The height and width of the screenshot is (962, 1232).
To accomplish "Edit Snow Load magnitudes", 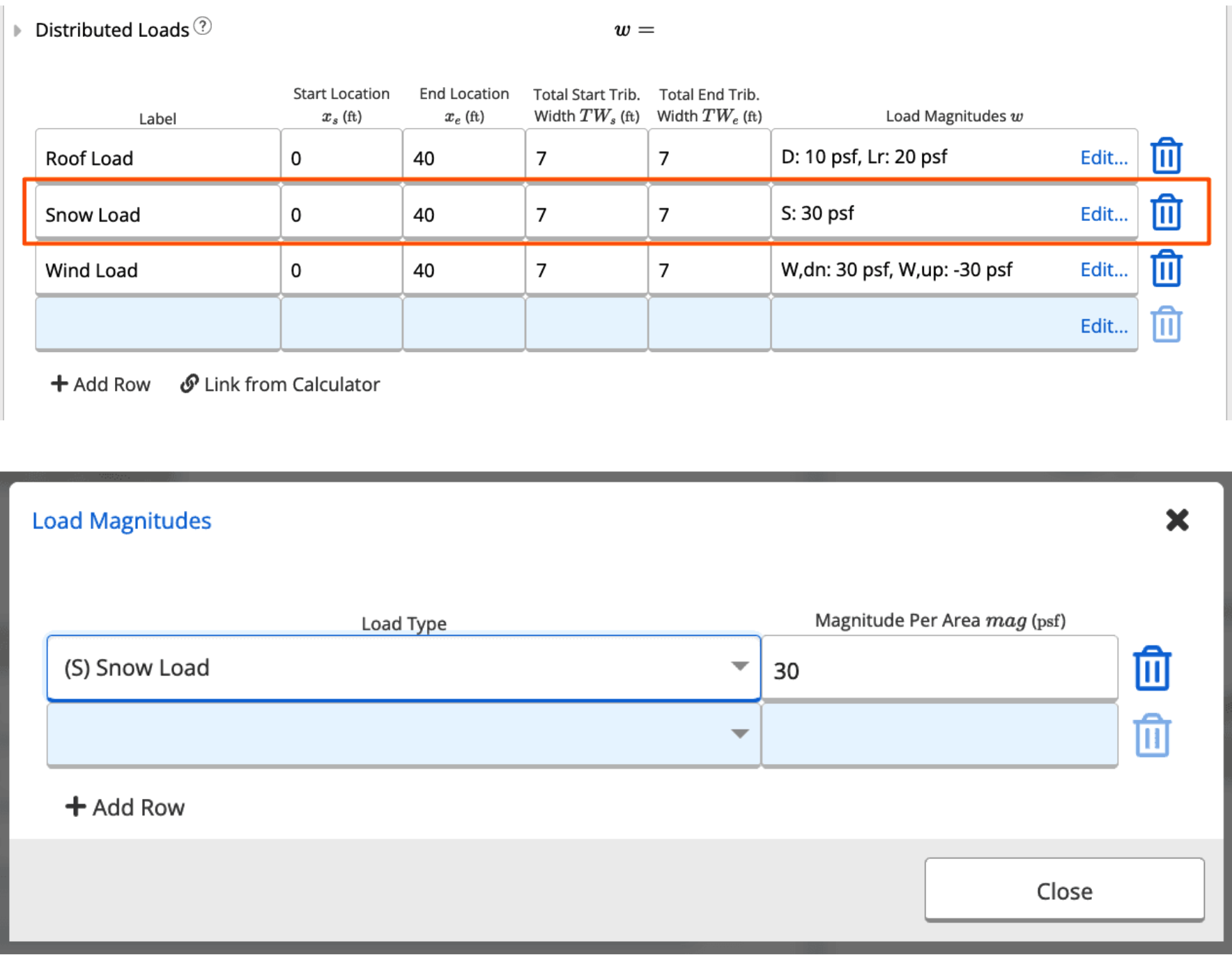I will click(x=1104, y=214).
